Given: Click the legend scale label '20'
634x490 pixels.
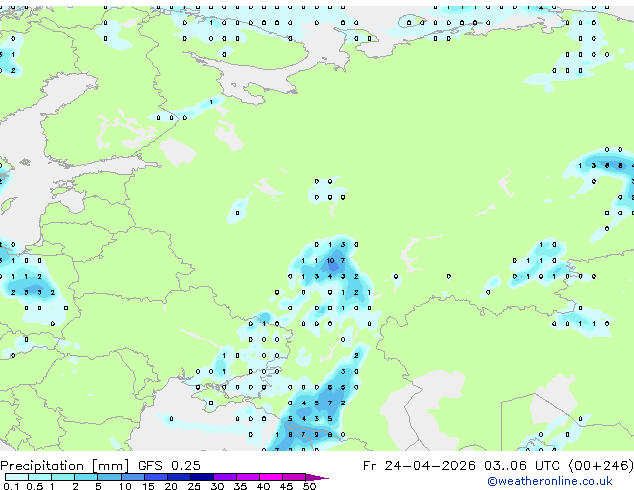Looking at the screenshot, I should (x=171, y=486).
